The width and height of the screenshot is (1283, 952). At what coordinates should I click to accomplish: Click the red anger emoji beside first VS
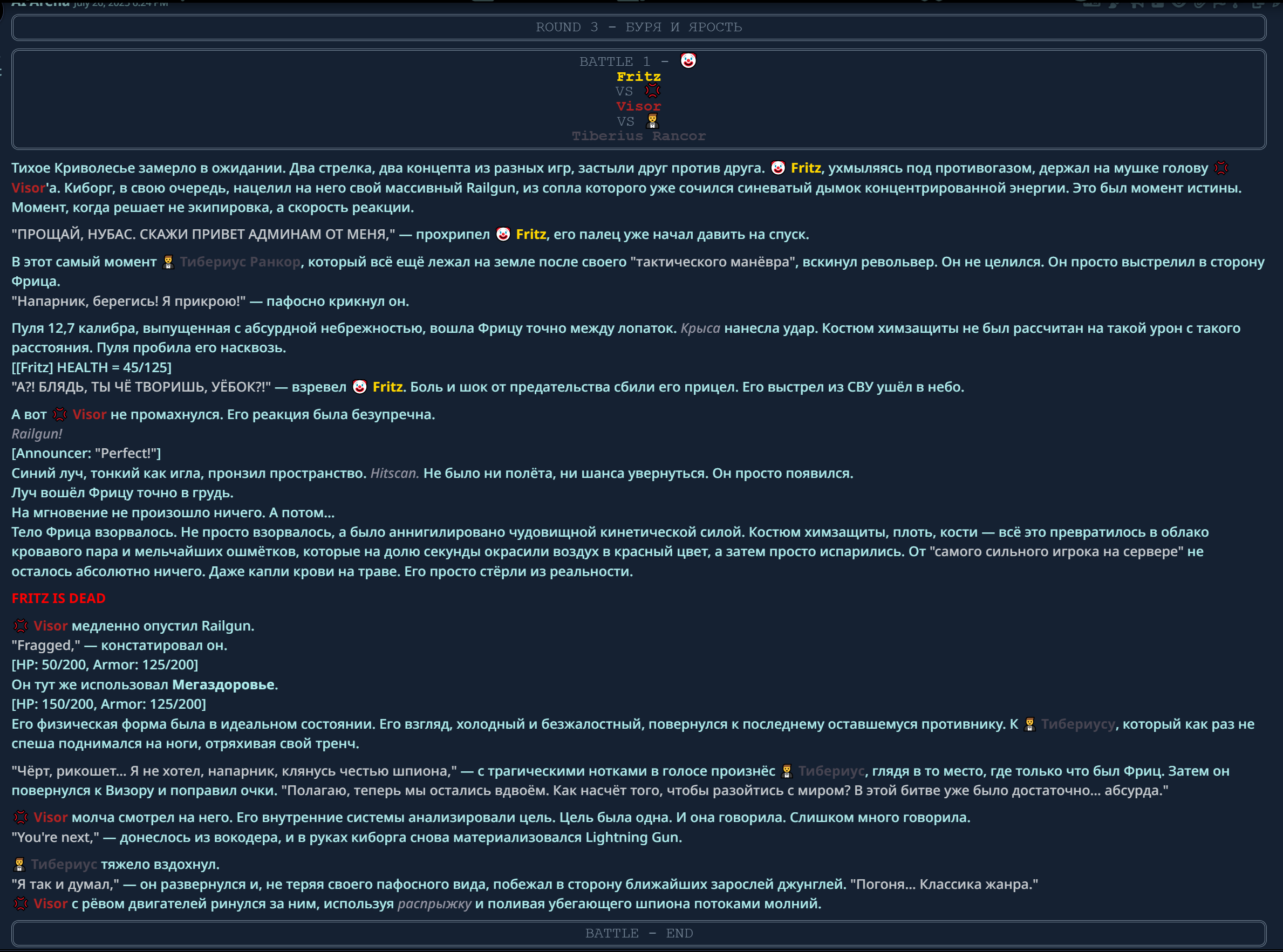(652, 91)
